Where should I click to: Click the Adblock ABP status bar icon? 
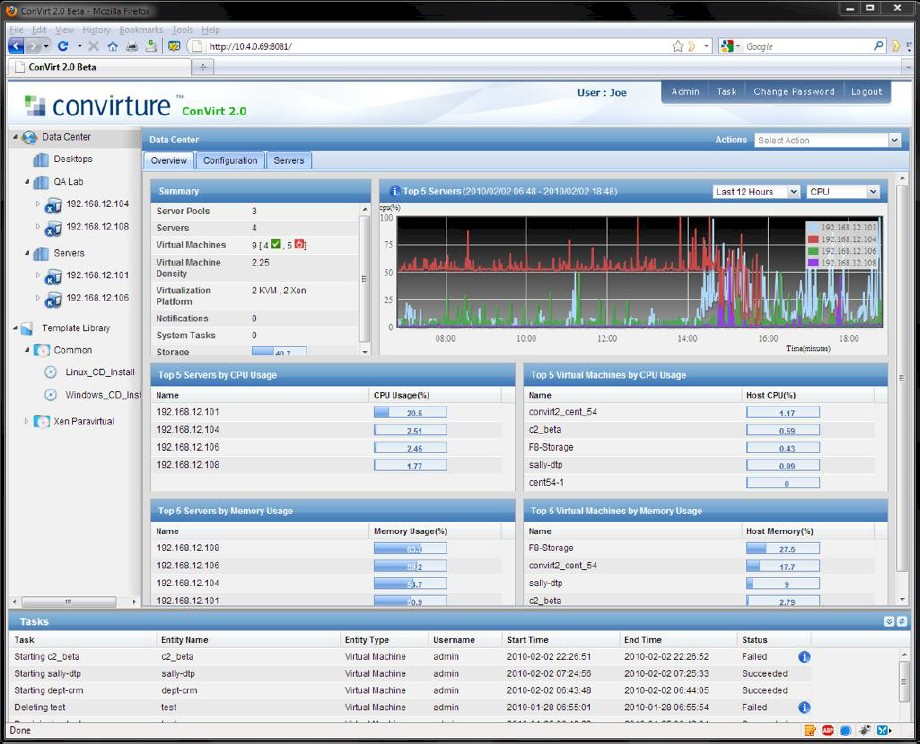[828, 731]
